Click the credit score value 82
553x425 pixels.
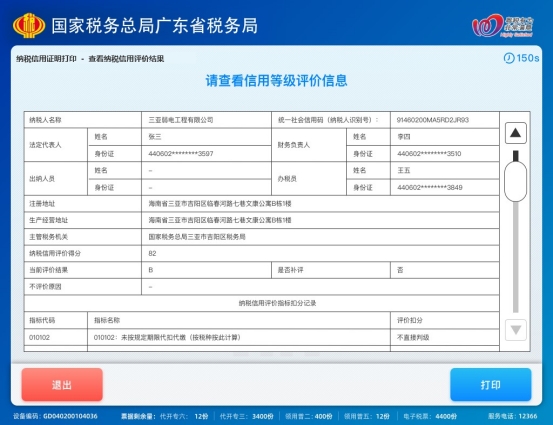[152, 253]
